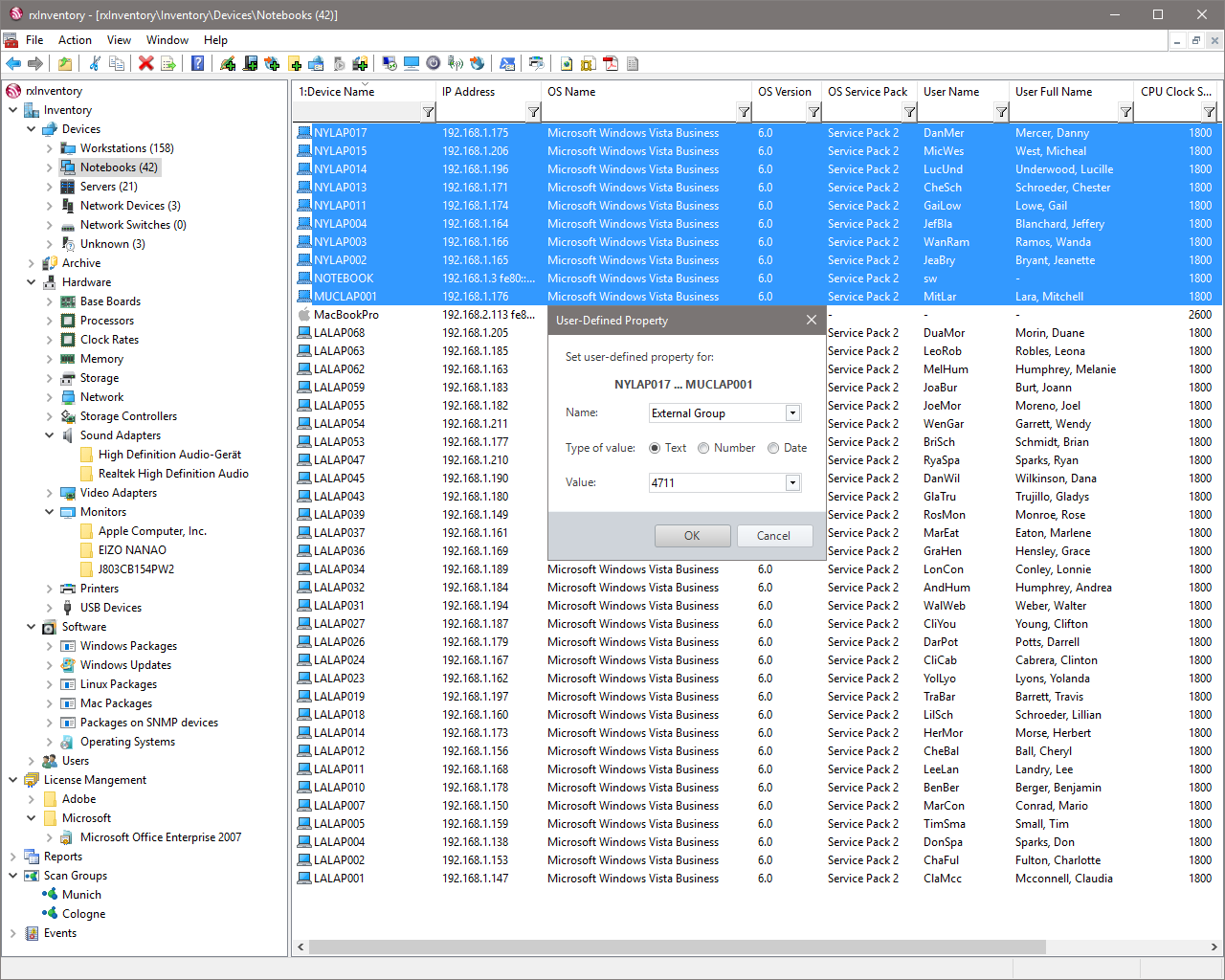The height and width of the screenshot is (980, 1225).
Task: Click the computer with green plus icon
Action: (x=250, y=64)
